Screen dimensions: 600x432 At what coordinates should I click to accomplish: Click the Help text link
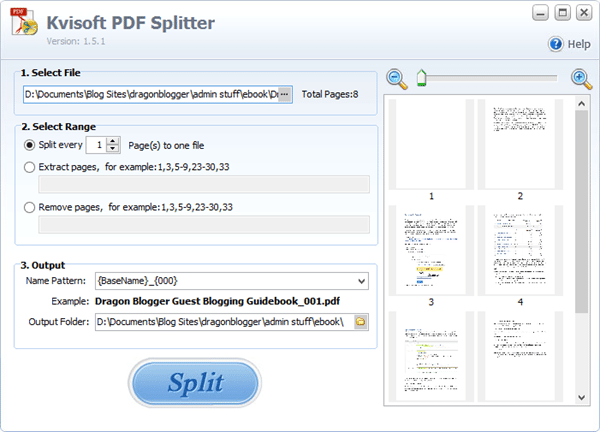click(x=579, y=44)
